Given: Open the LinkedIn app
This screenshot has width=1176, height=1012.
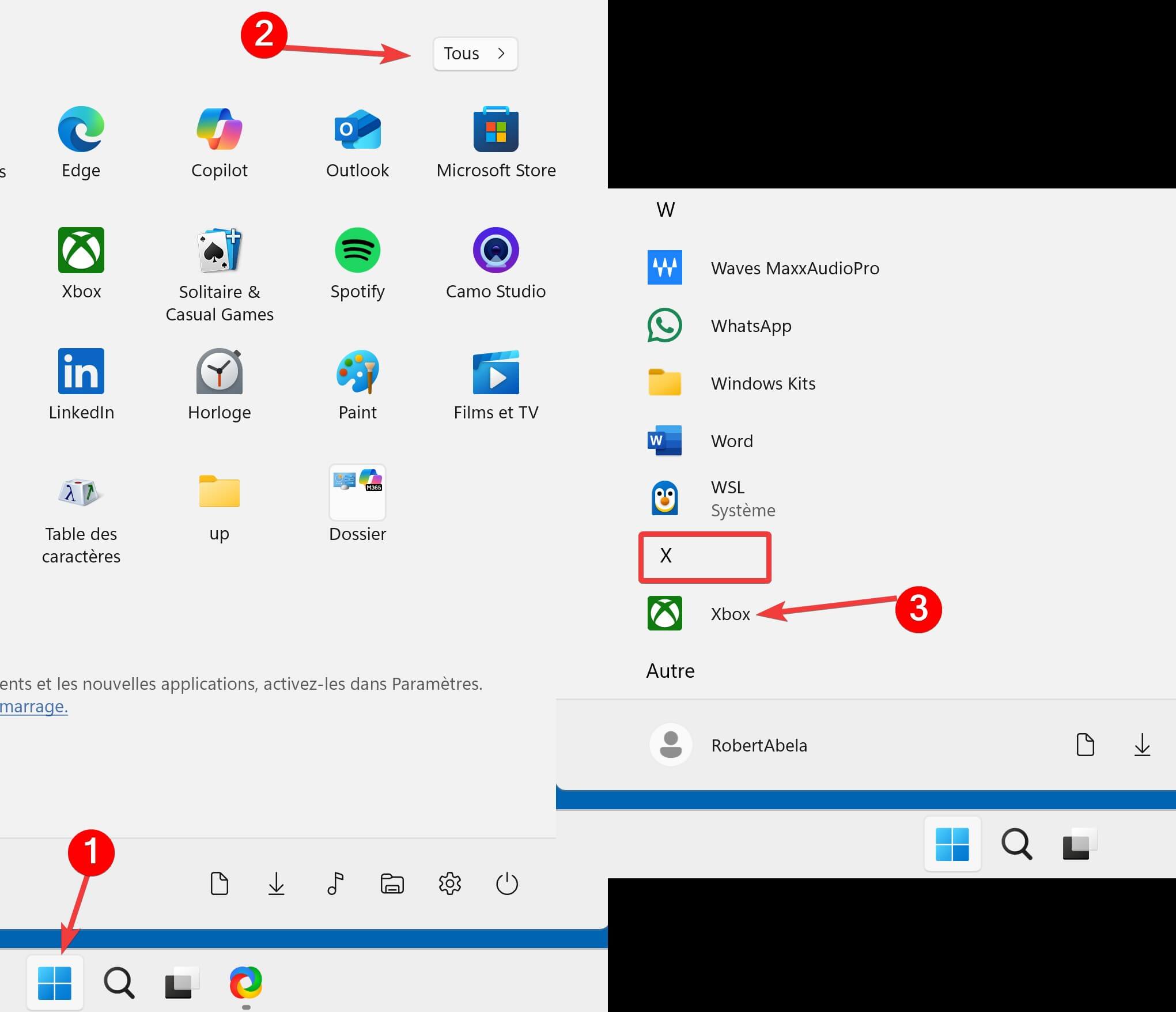Looking at the screenshot, I should tap(81, 385).
